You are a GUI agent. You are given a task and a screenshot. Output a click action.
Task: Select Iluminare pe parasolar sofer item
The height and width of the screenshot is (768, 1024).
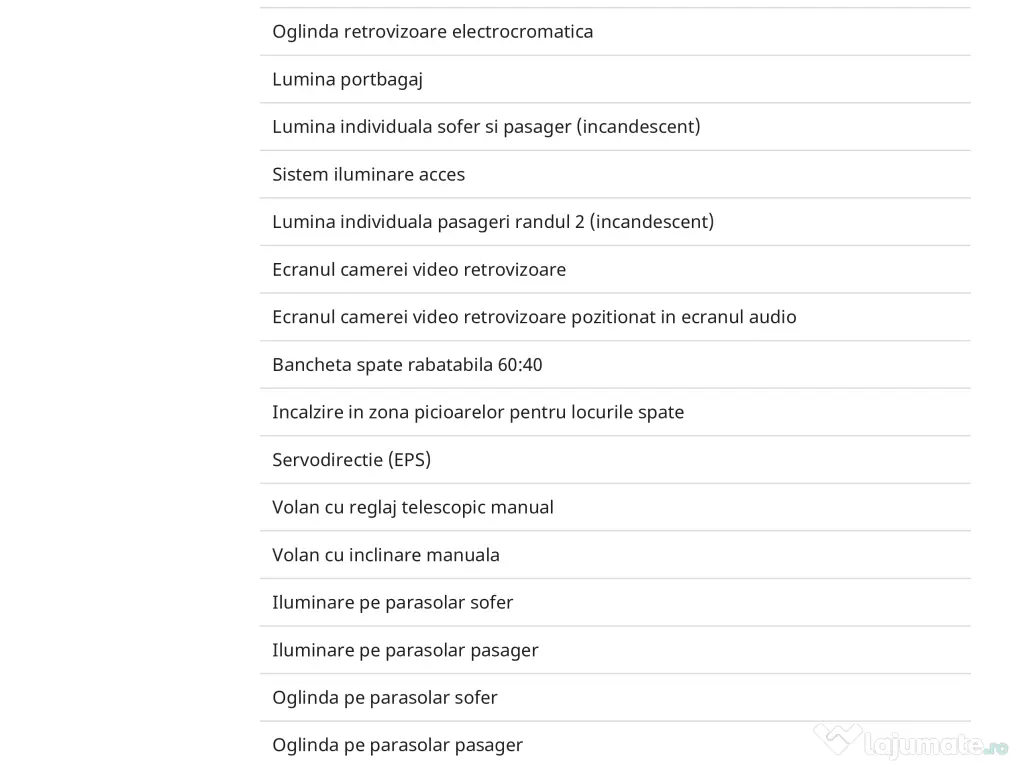point(392,602)
